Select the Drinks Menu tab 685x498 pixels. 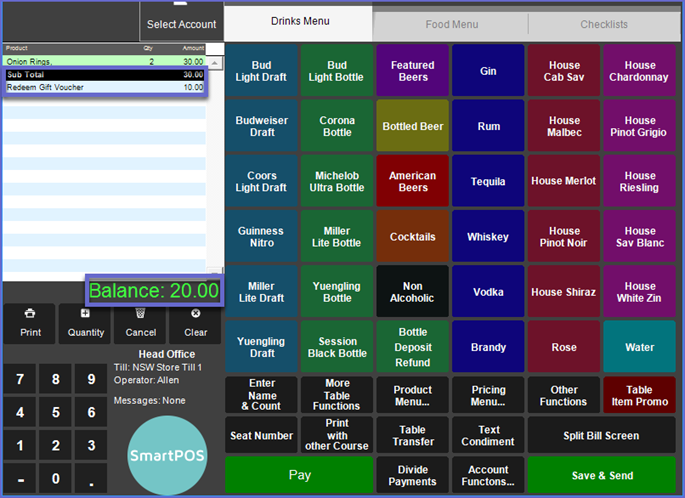[299, 22]
